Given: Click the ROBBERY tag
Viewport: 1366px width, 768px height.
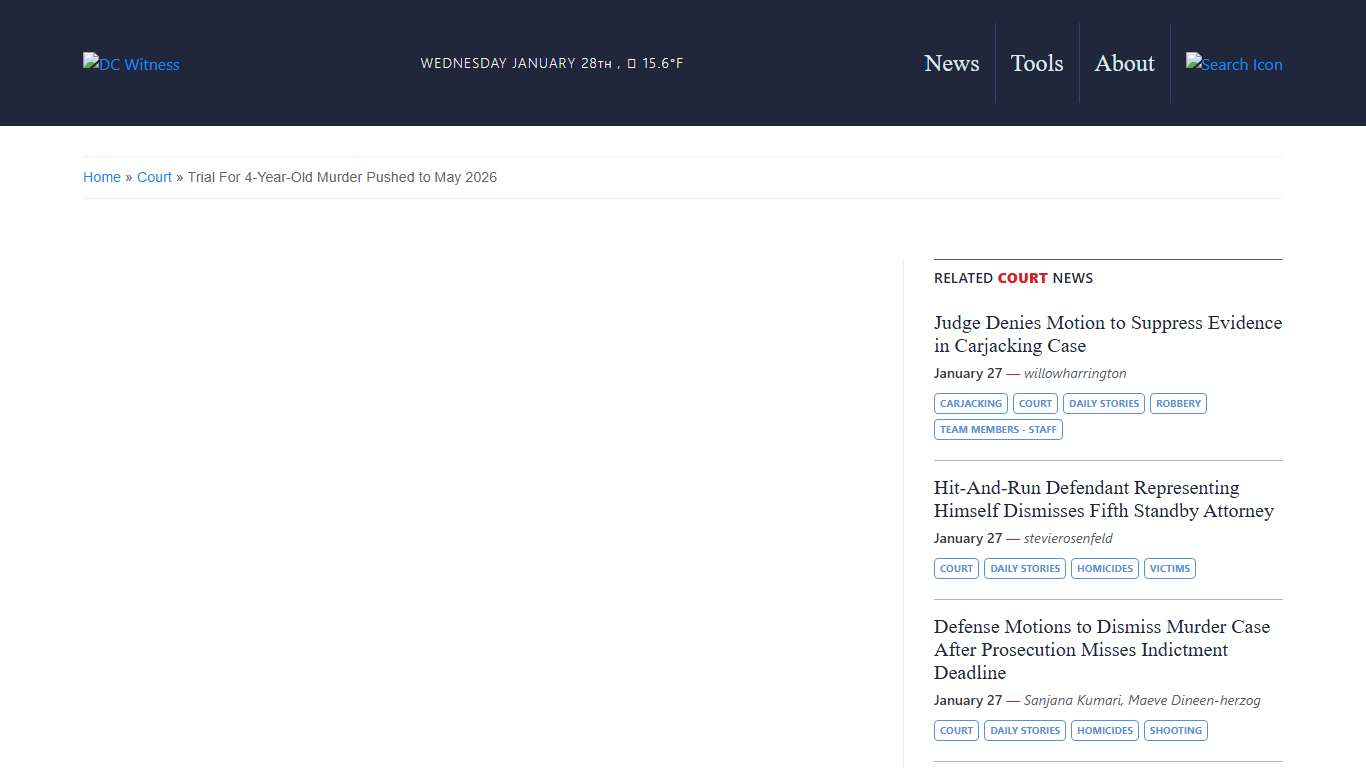Looking at the screenshot, I should 1178,404.
